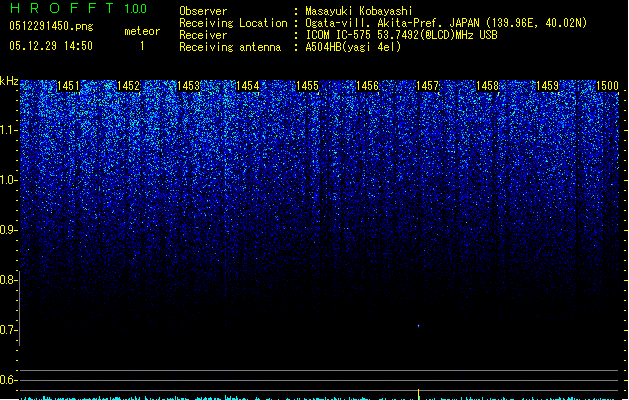Screen dimensions: 629x400
Task: Click the kHz axis unit label
Action: coord(10,81)
